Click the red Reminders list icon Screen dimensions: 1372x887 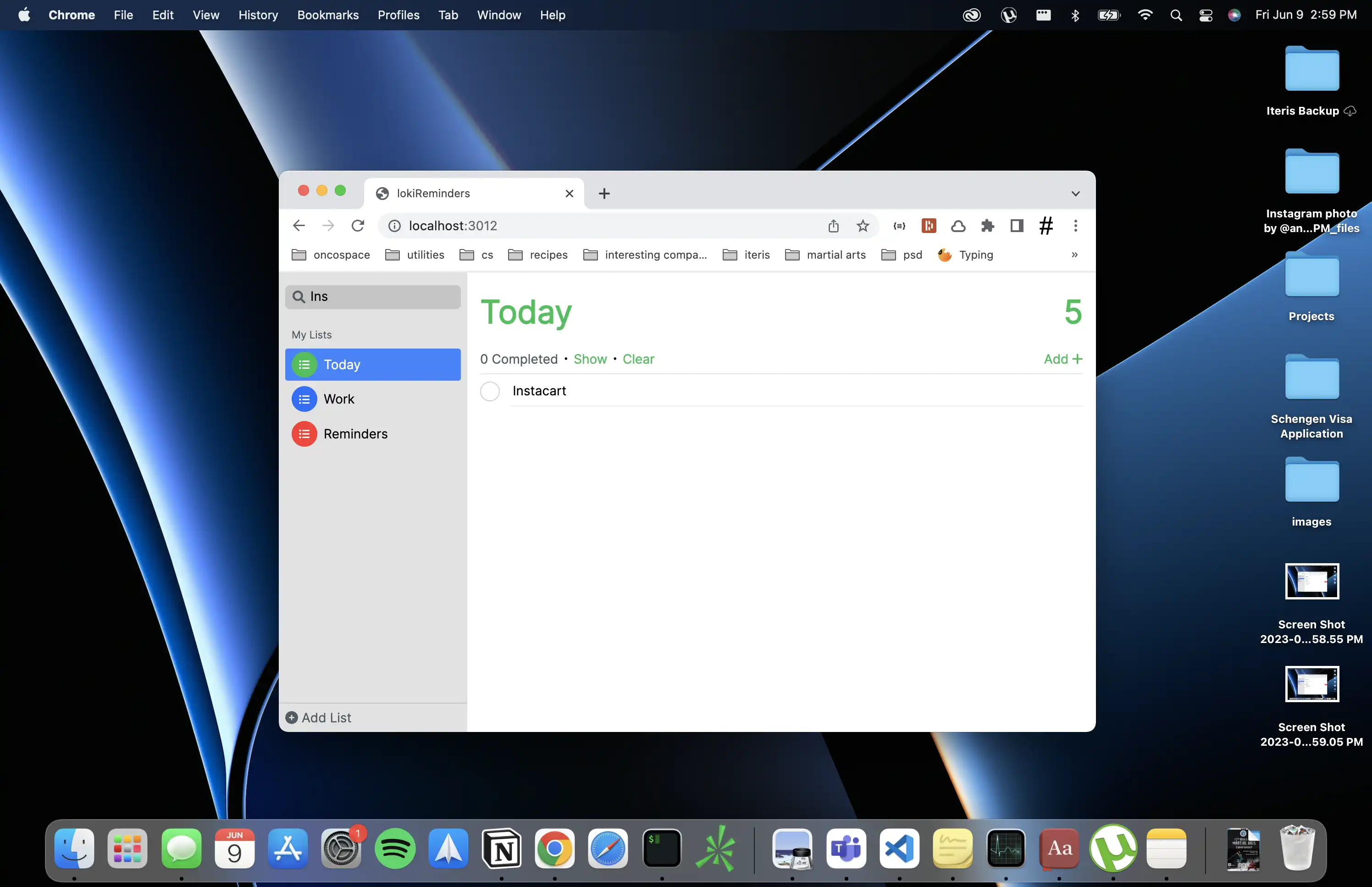[304, 434]
